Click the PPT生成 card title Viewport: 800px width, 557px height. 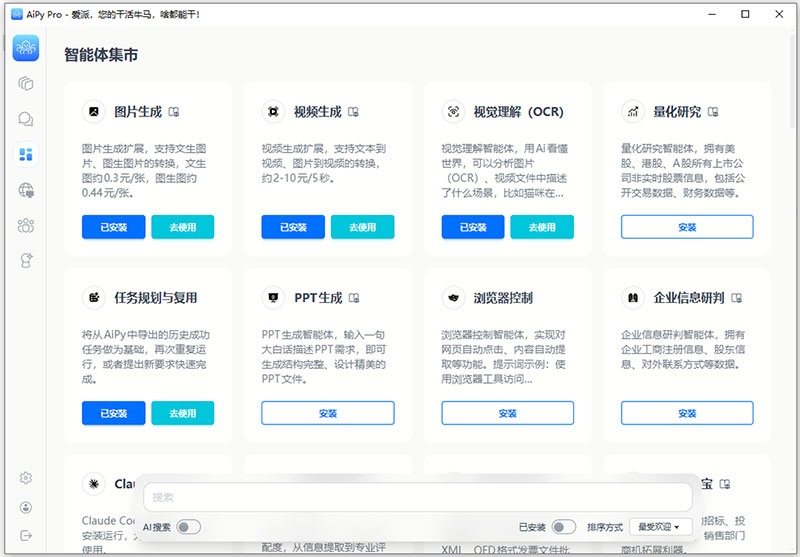pos(318,297)
